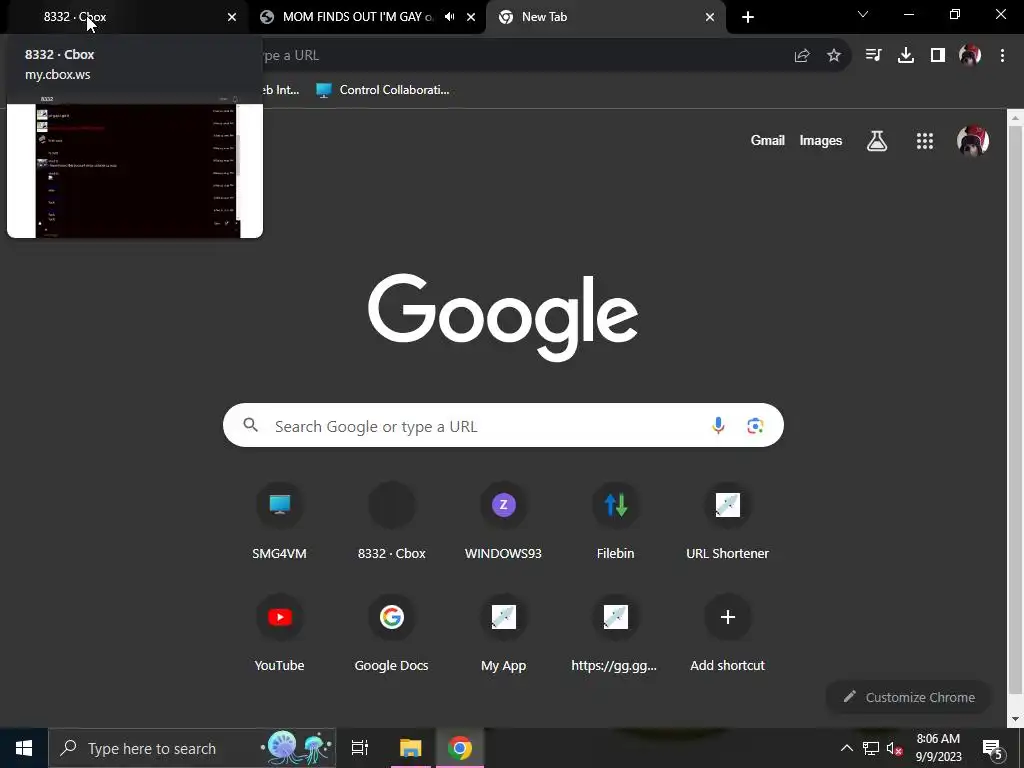1024x768 pixels.
Task: Open the SMG4VM shortcut
Action: [x=280, y=521]
